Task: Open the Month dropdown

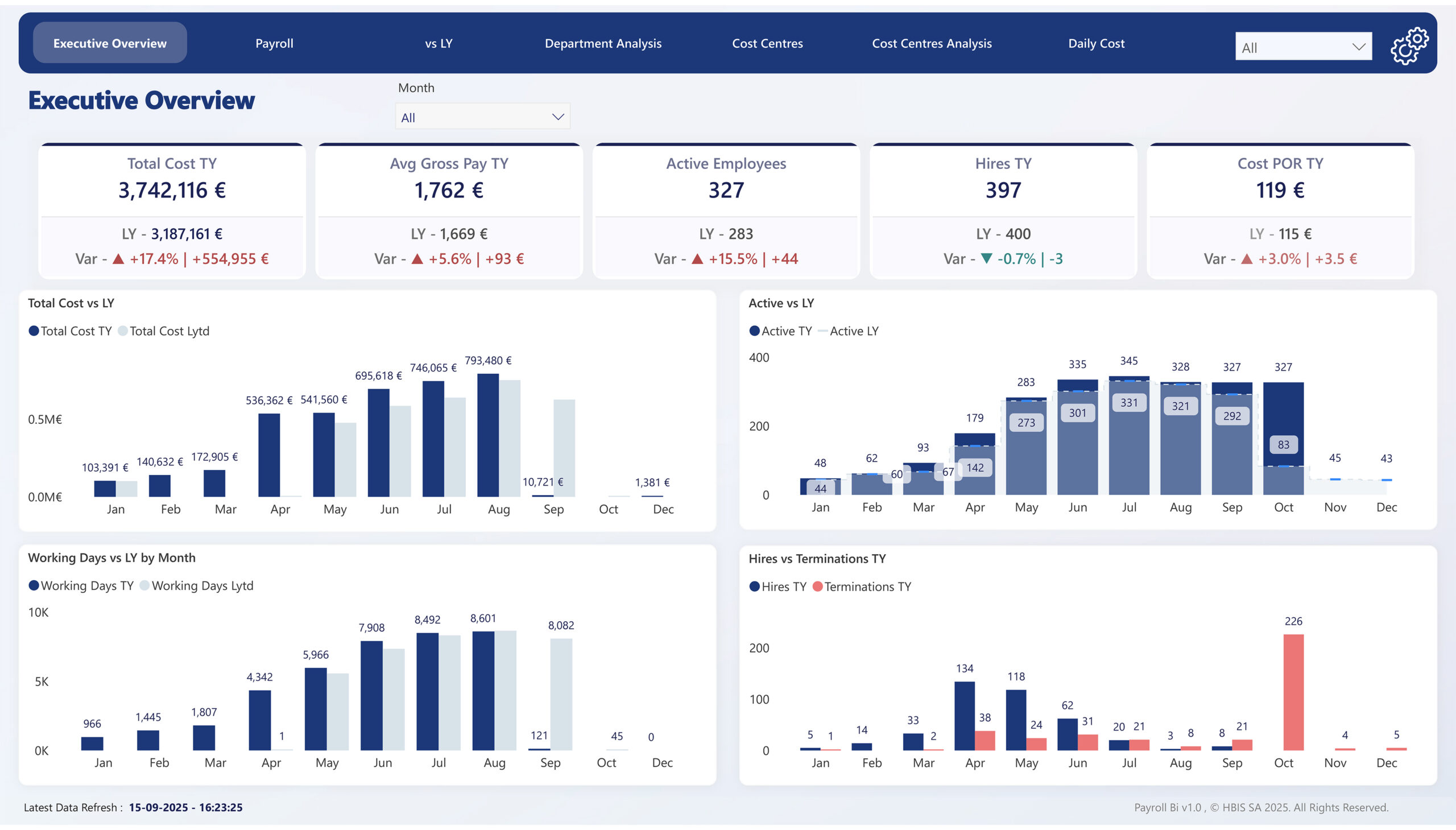Action: coord(482,116)
